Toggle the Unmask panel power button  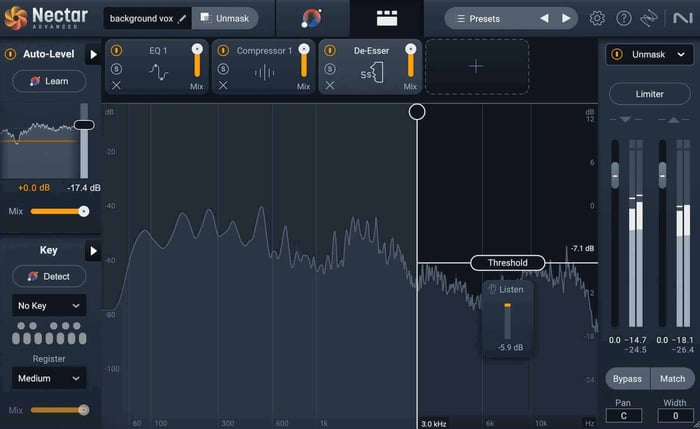617,54
